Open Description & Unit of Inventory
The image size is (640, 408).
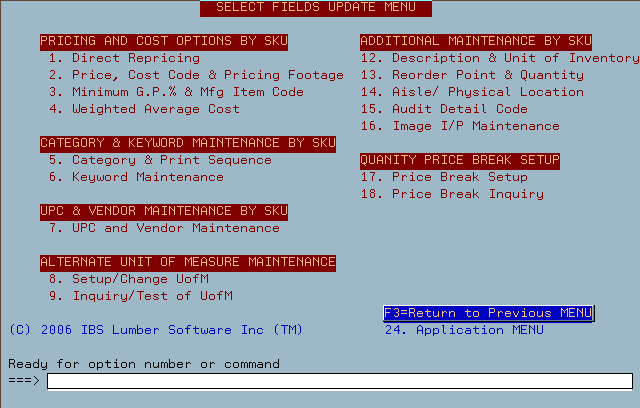500,58
